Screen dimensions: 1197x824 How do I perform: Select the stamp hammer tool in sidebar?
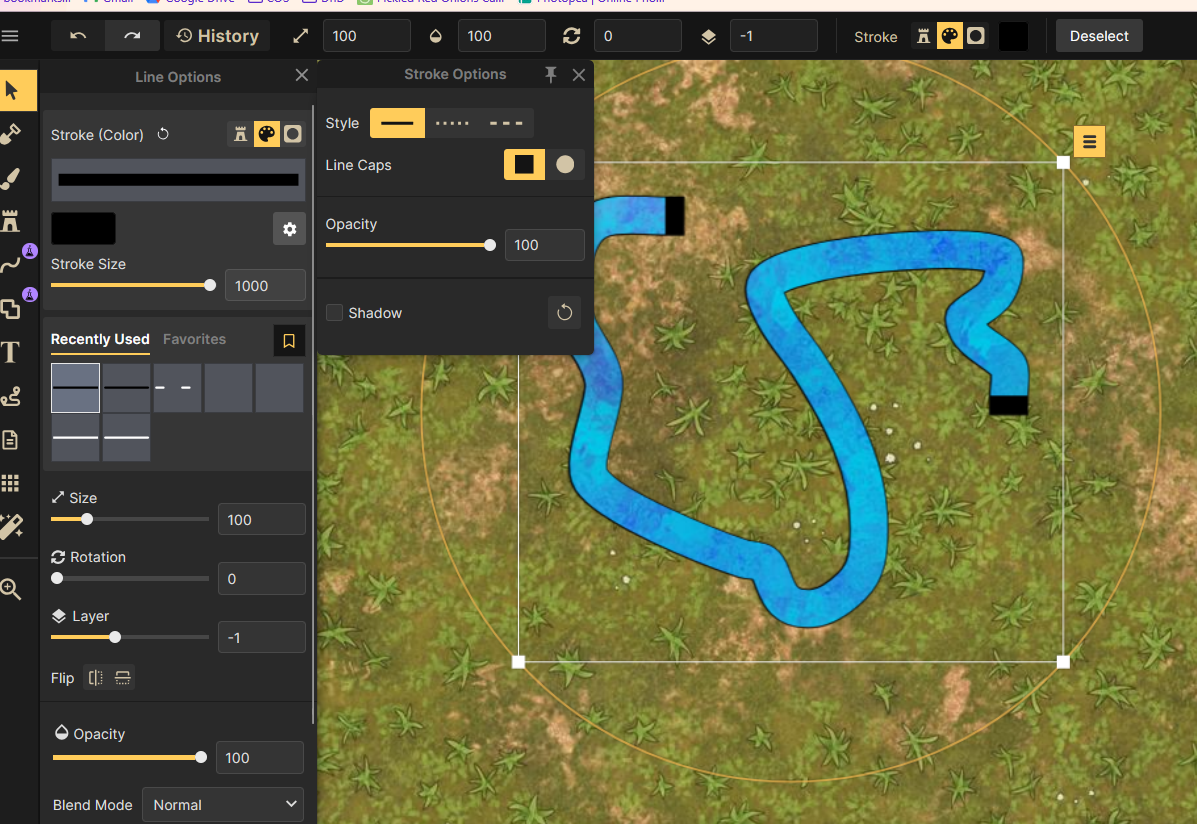11,134
